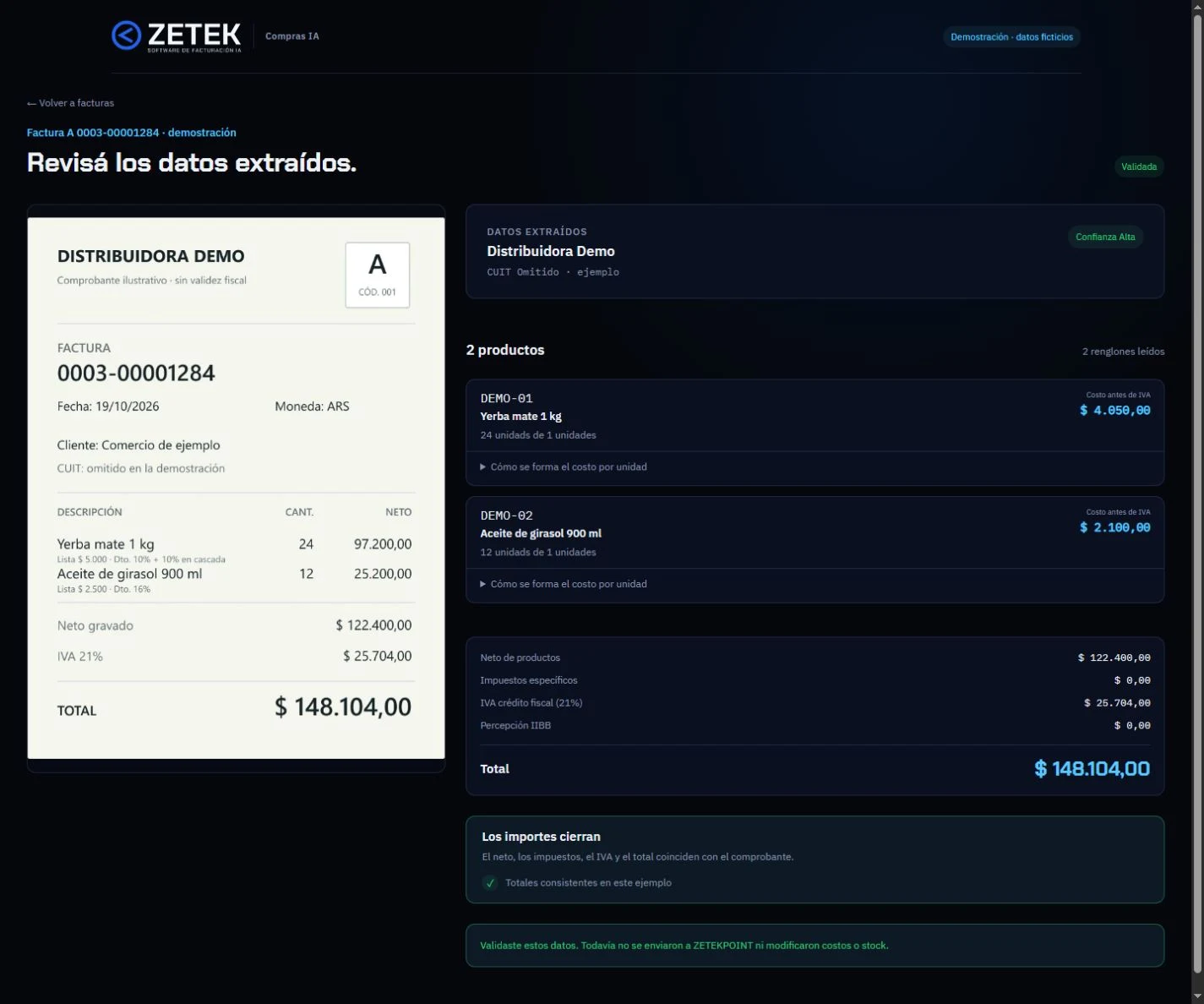Select Factura A 0003-00001284 · demostración breadcrumb text
The image size is (1204, 1004).
(x=132, y=133)
